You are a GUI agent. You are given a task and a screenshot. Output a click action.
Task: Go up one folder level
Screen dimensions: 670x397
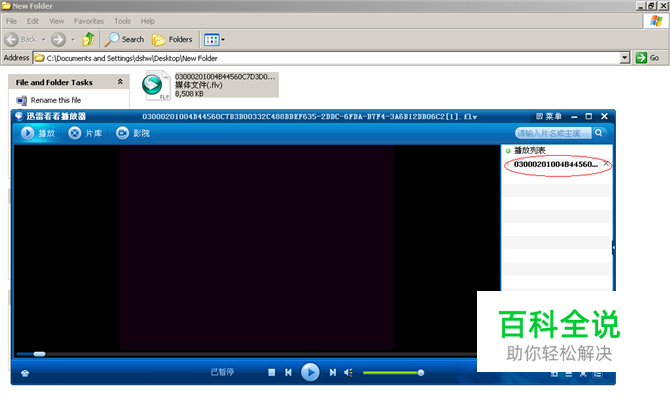pos(88,39)
